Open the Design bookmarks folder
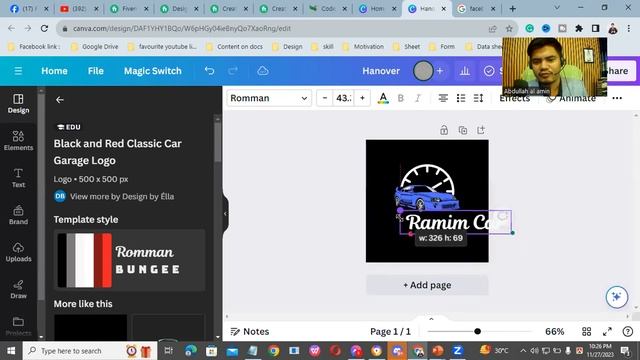Image resolution: width=640 pixels, height=360 pixels. pyautogui.click(x=288, y=47)
